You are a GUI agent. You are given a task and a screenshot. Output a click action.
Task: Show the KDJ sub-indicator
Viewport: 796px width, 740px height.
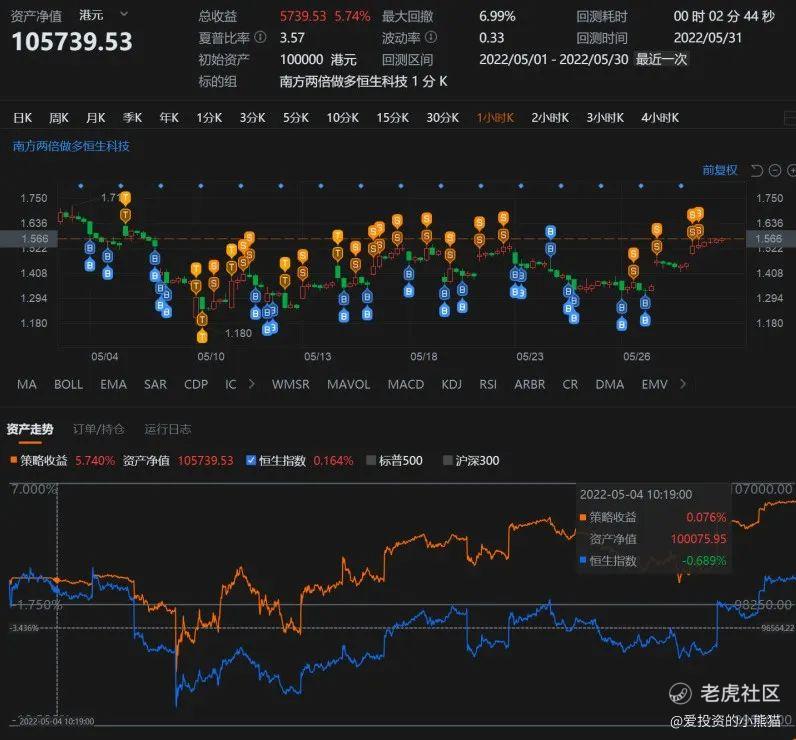click(451, 384)
